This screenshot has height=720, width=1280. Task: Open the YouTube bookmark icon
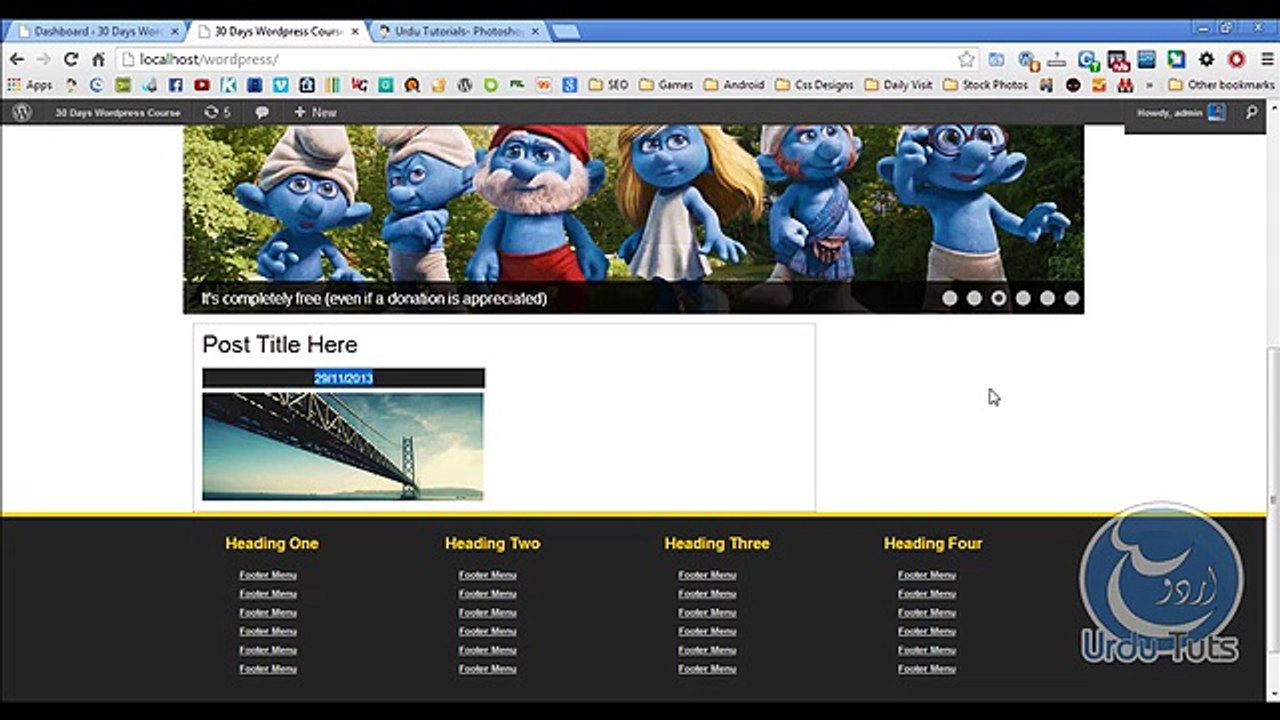coord(202,85)
